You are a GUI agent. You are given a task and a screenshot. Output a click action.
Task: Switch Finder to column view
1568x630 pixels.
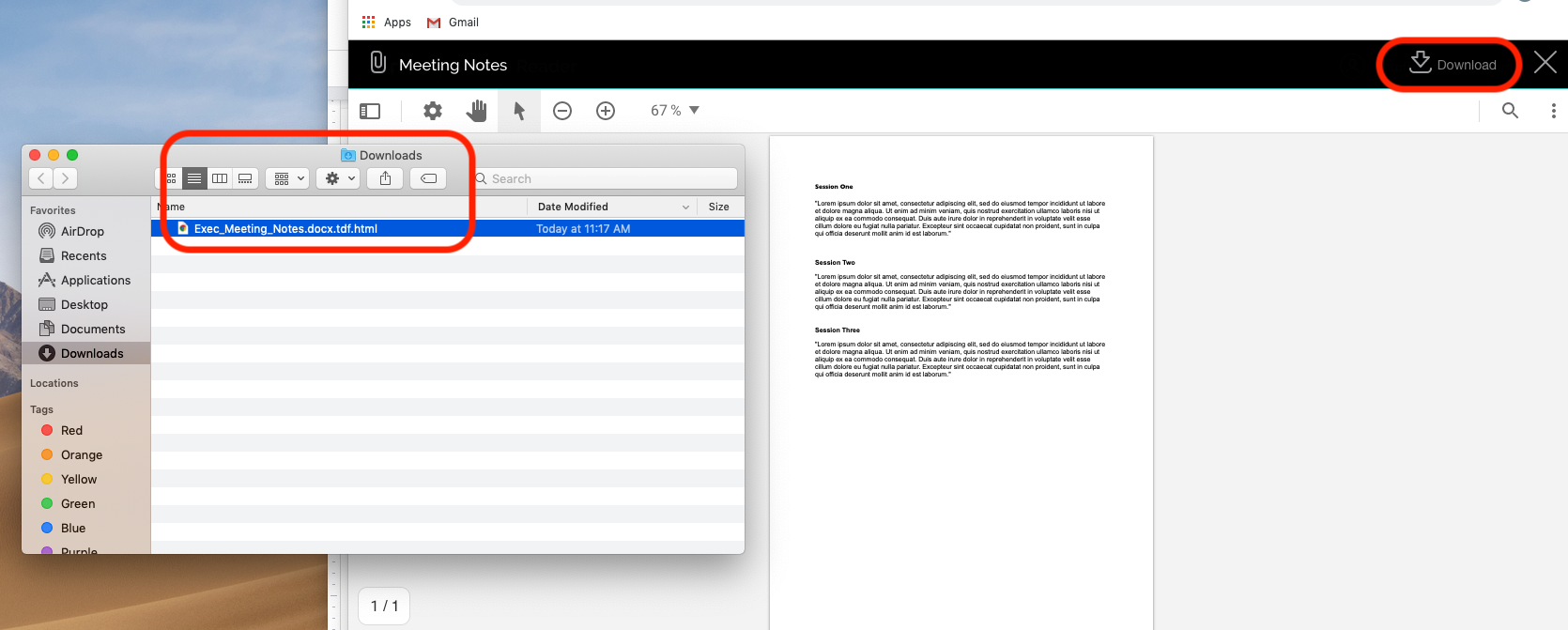[220, 178]
